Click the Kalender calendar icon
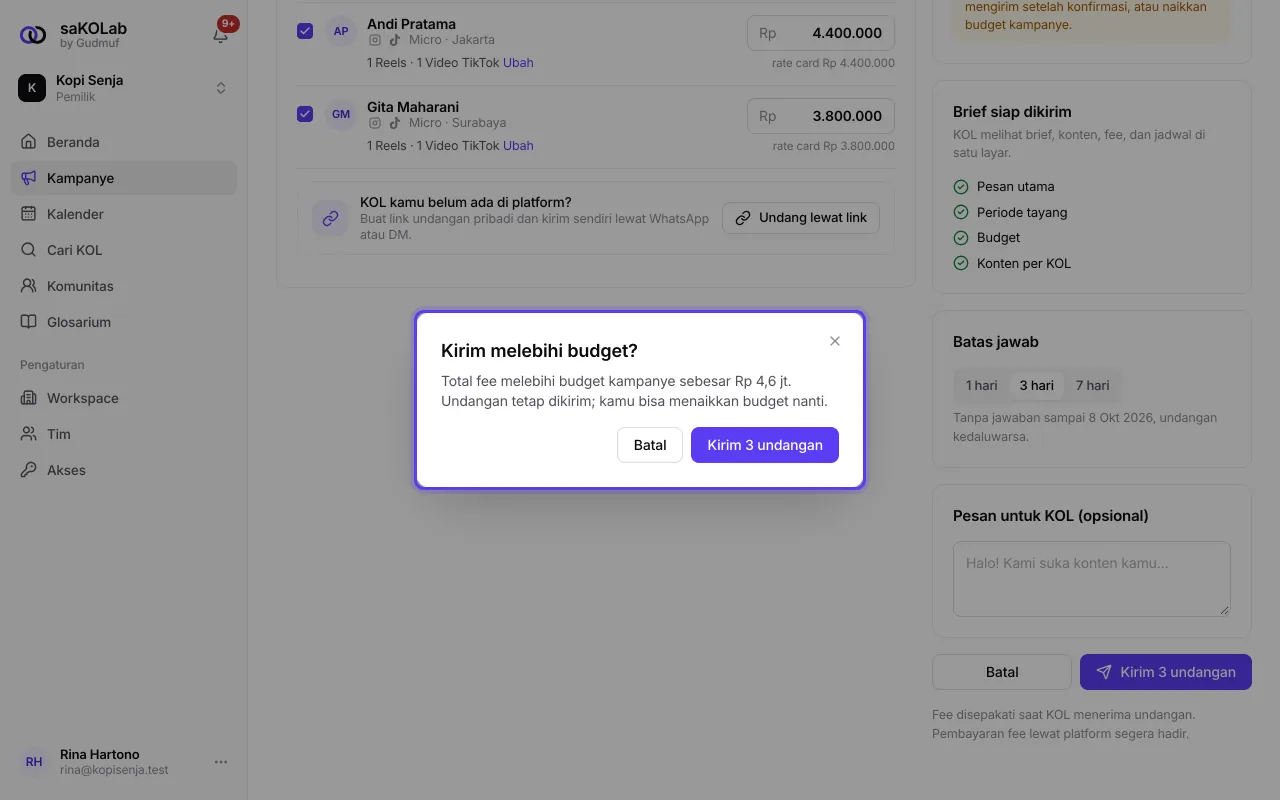 (29, 214)
